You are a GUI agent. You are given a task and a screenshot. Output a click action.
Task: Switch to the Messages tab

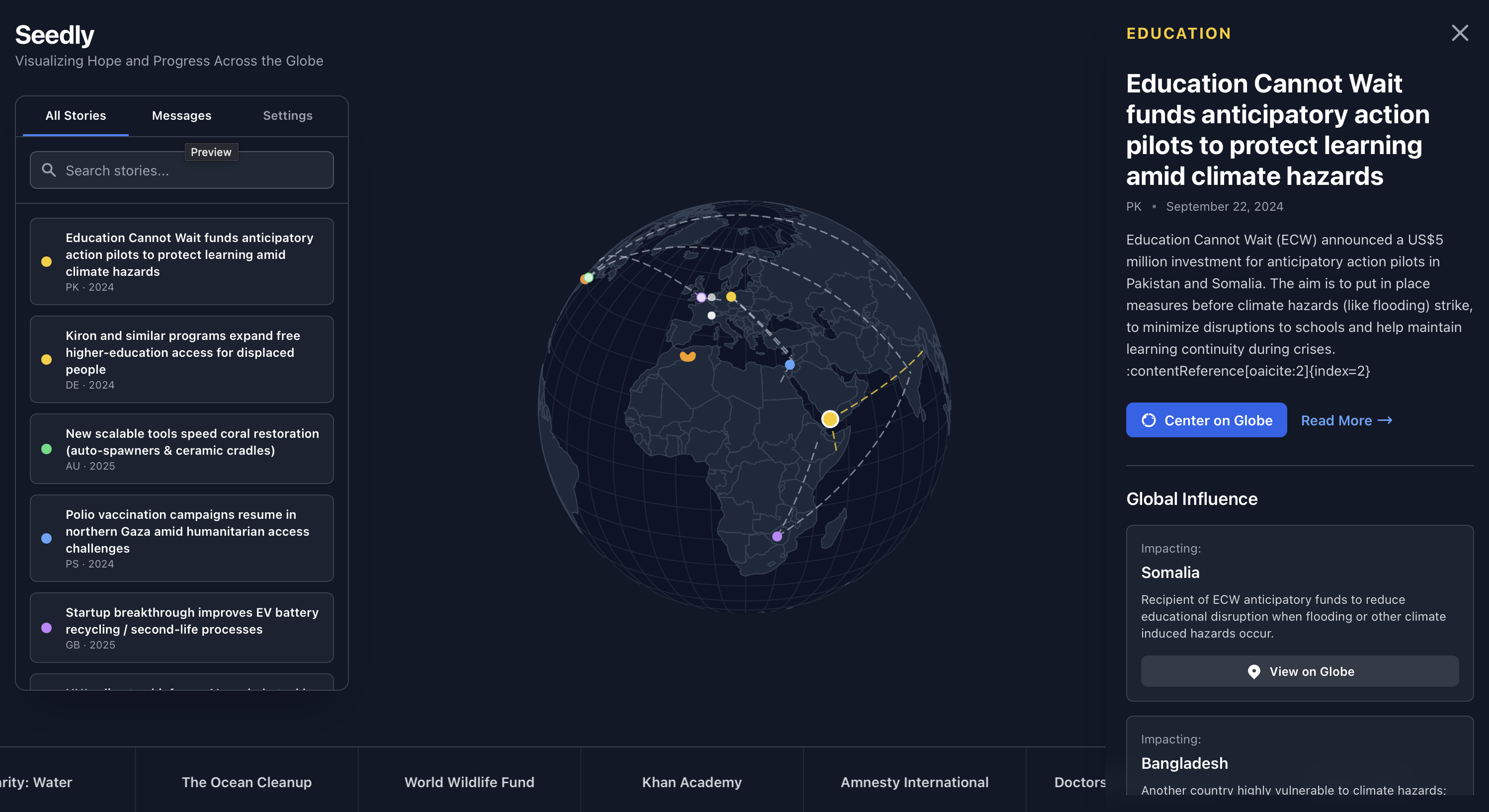coord(181,116)
